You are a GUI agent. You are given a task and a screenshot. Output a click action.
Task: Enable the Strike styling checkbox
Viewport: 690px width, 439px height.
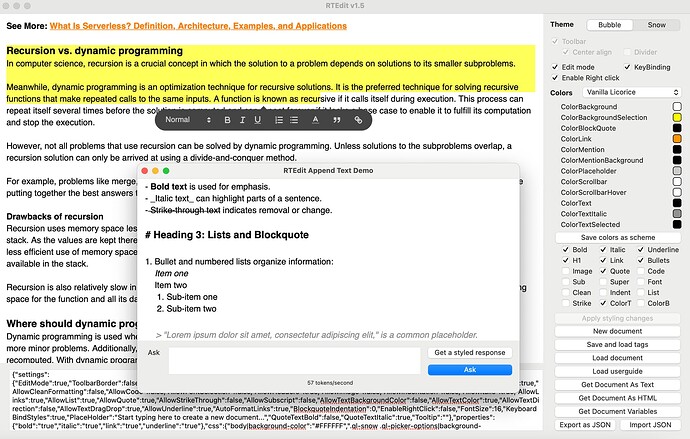click(x=566, y=303)
